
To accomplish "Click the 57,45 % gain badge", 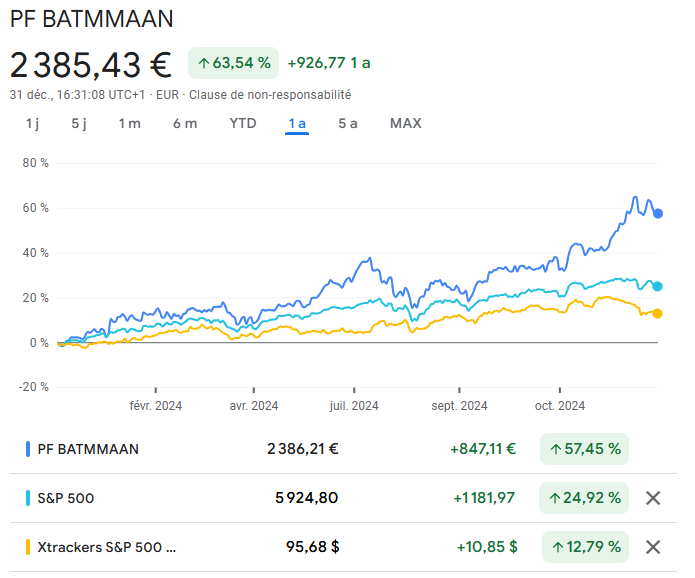I will click(585, 449).
